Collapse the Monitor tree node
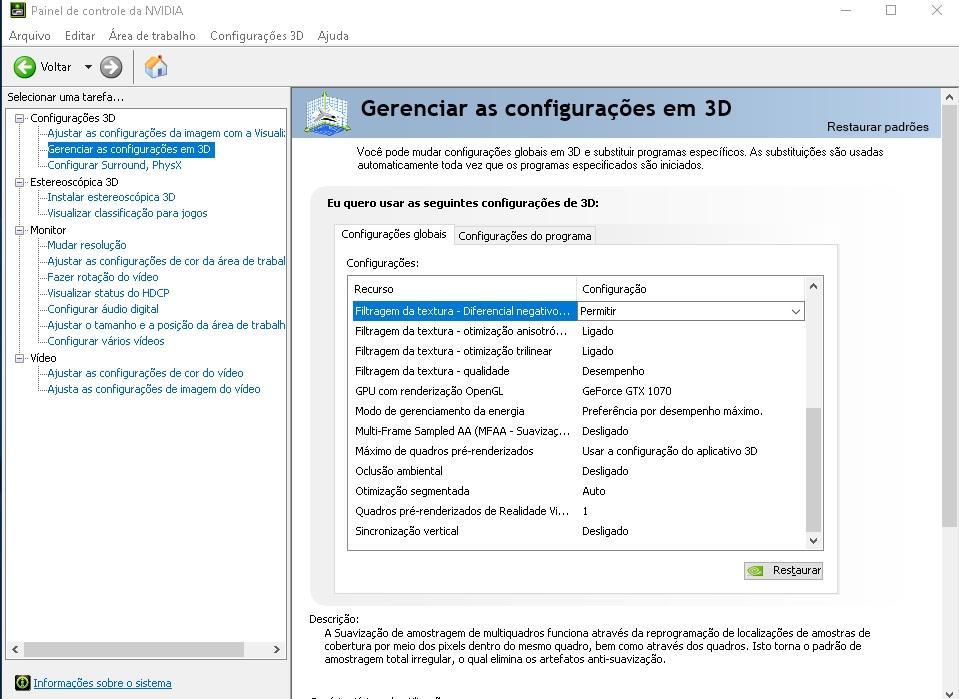Image resolution: width=959 pixels, height=699 pixels. (20, 230)
